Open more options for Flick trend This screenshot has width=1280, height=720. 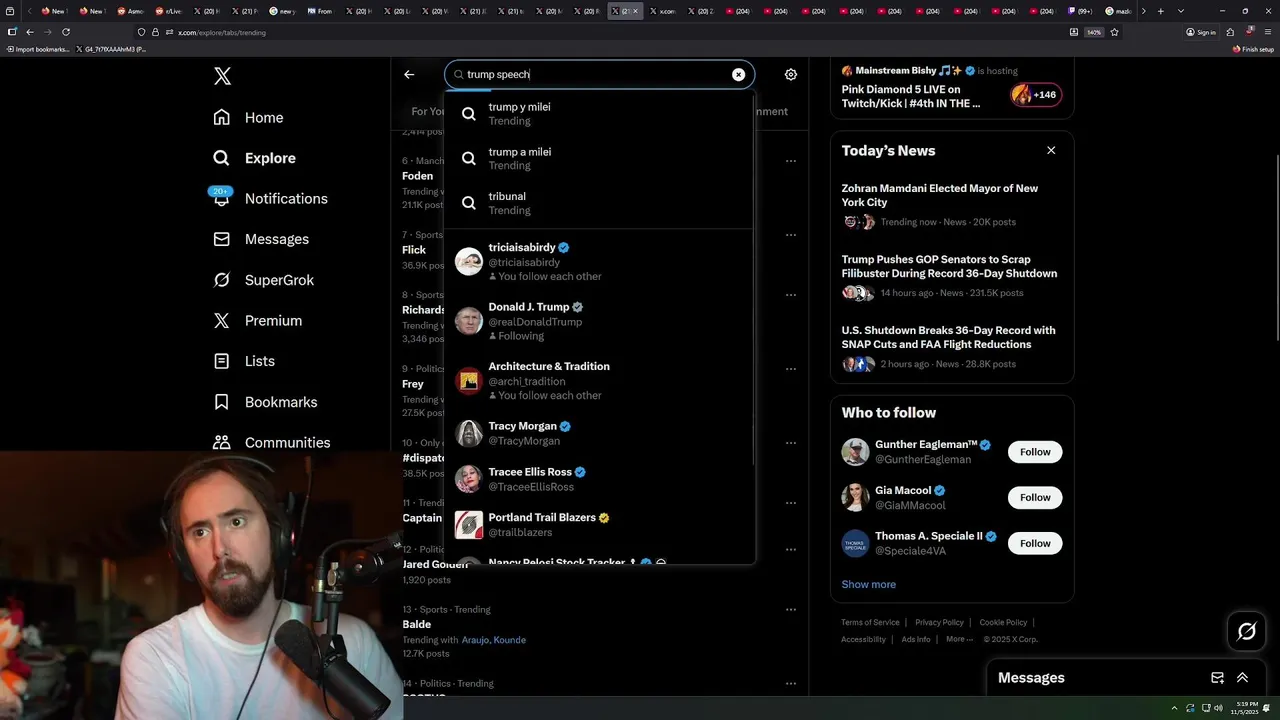coord(791,235)
